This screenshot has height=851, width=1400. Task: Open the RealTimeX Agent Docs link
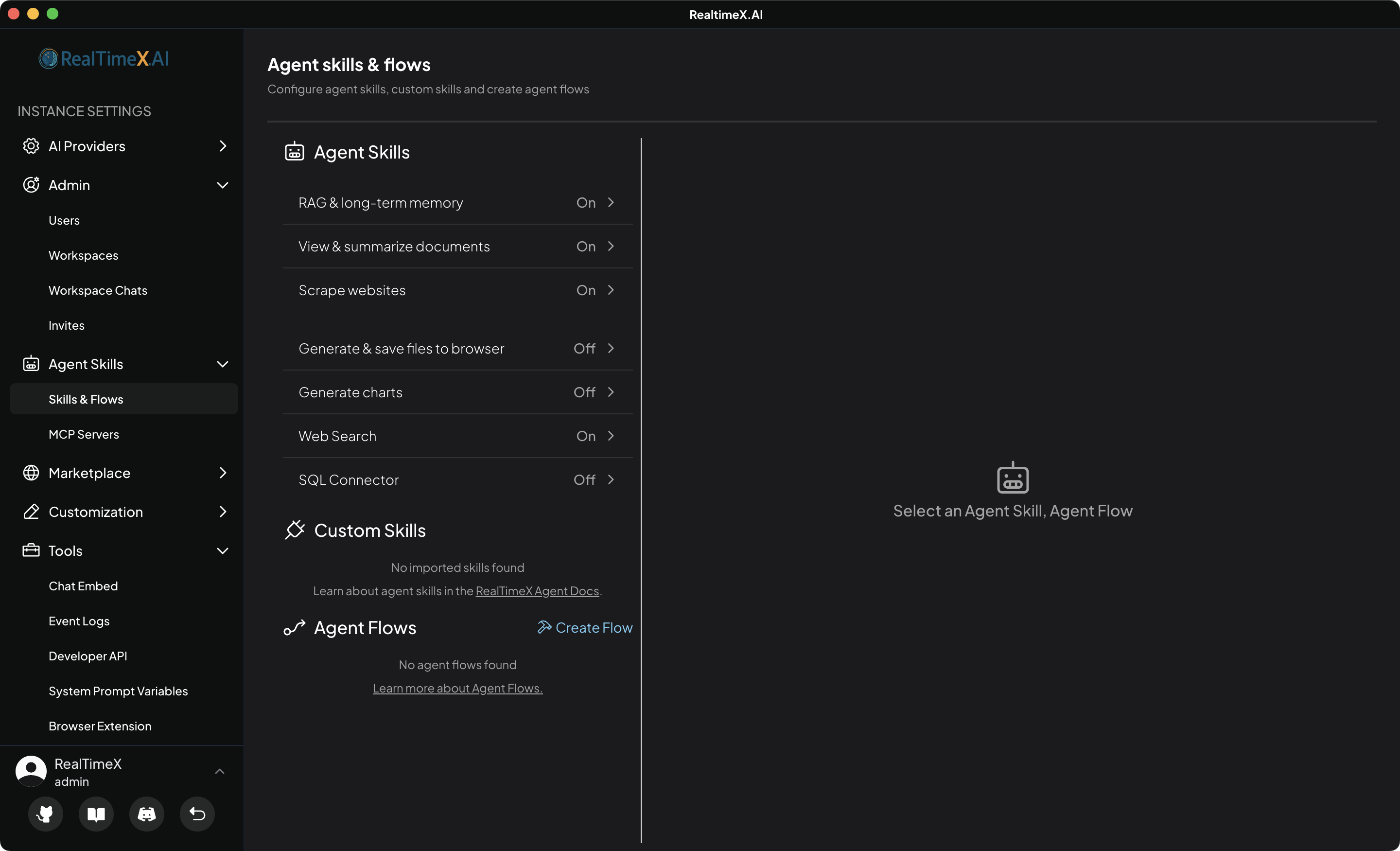[537, 591]
